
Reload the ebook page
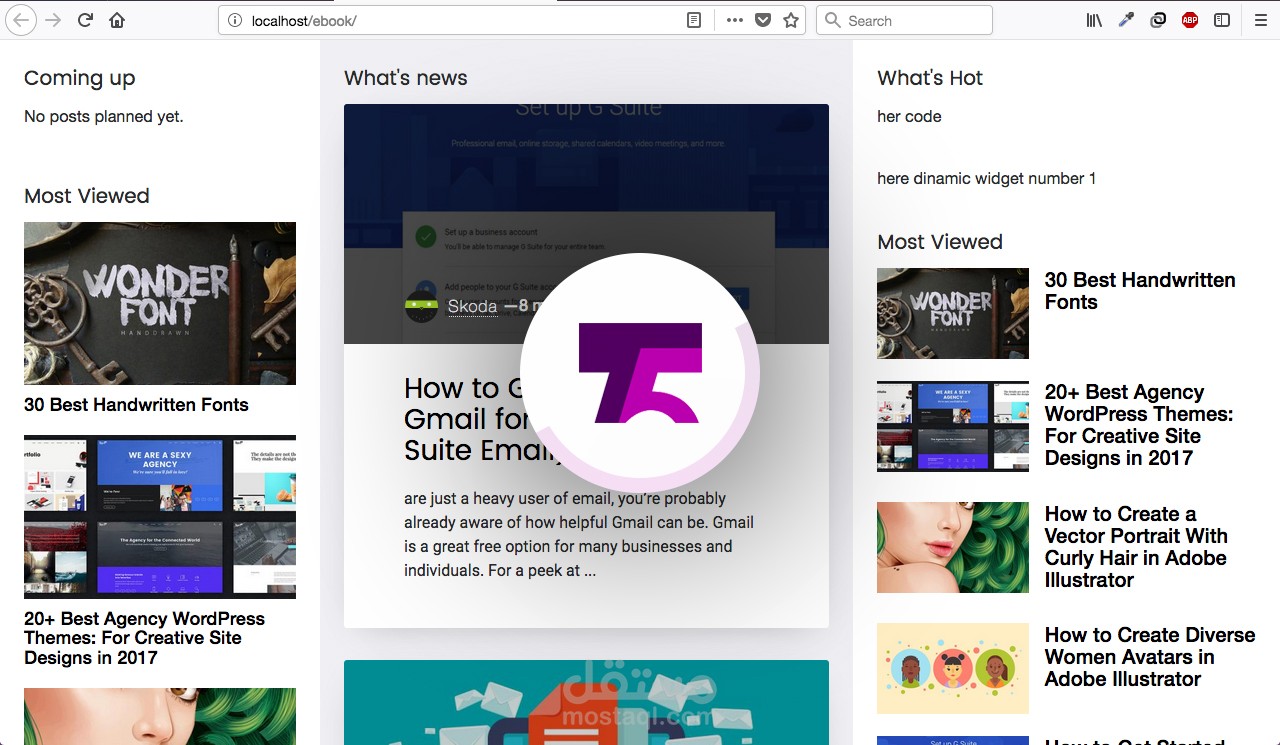pyautogui.click(x=84, y=19)
